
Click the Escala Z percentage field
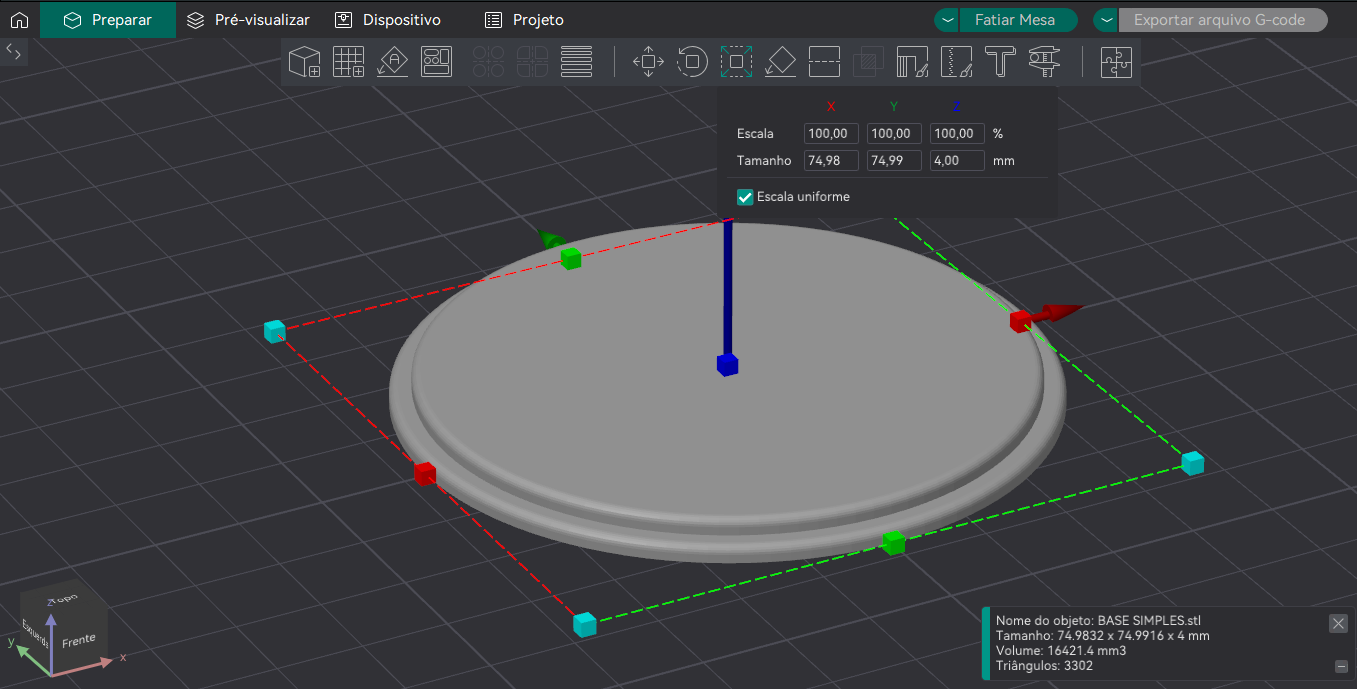(957, 133)
